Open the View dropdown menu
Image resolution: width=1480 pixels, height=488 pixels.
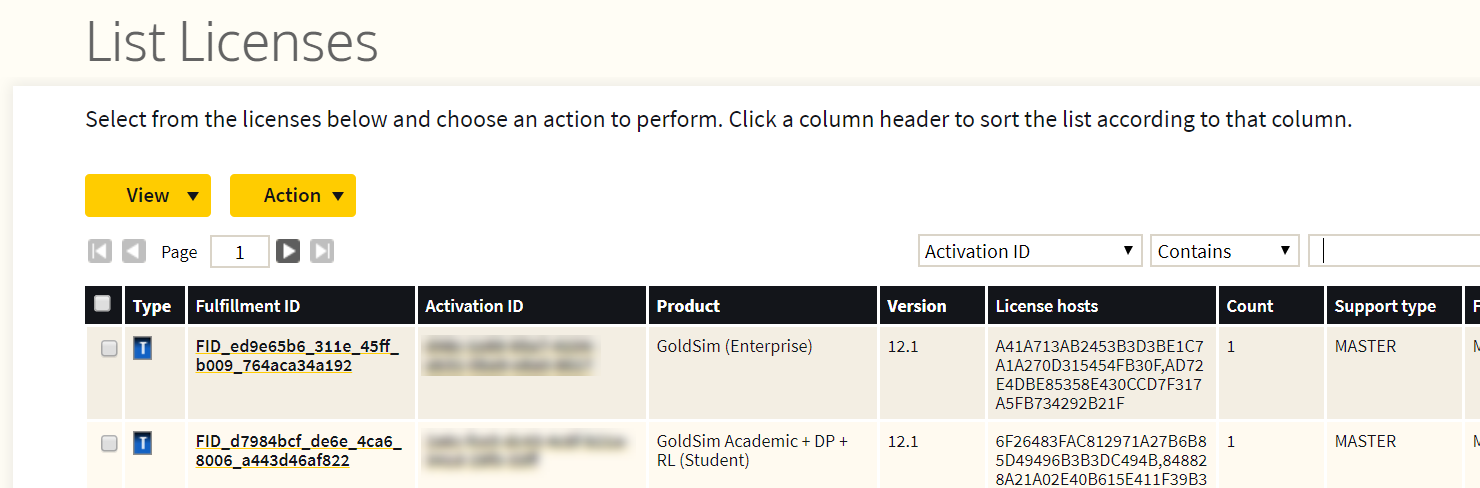(148, 195)
